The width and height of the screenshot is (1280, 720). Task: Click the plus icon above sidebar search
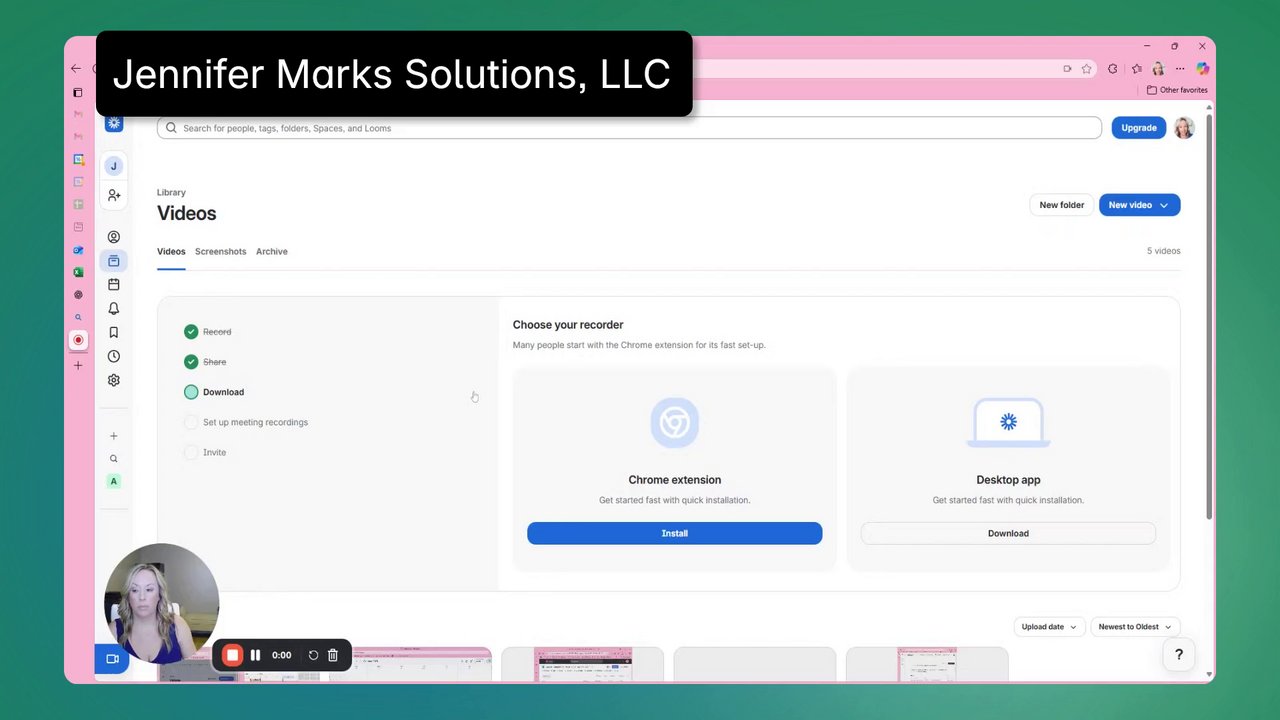114,436
